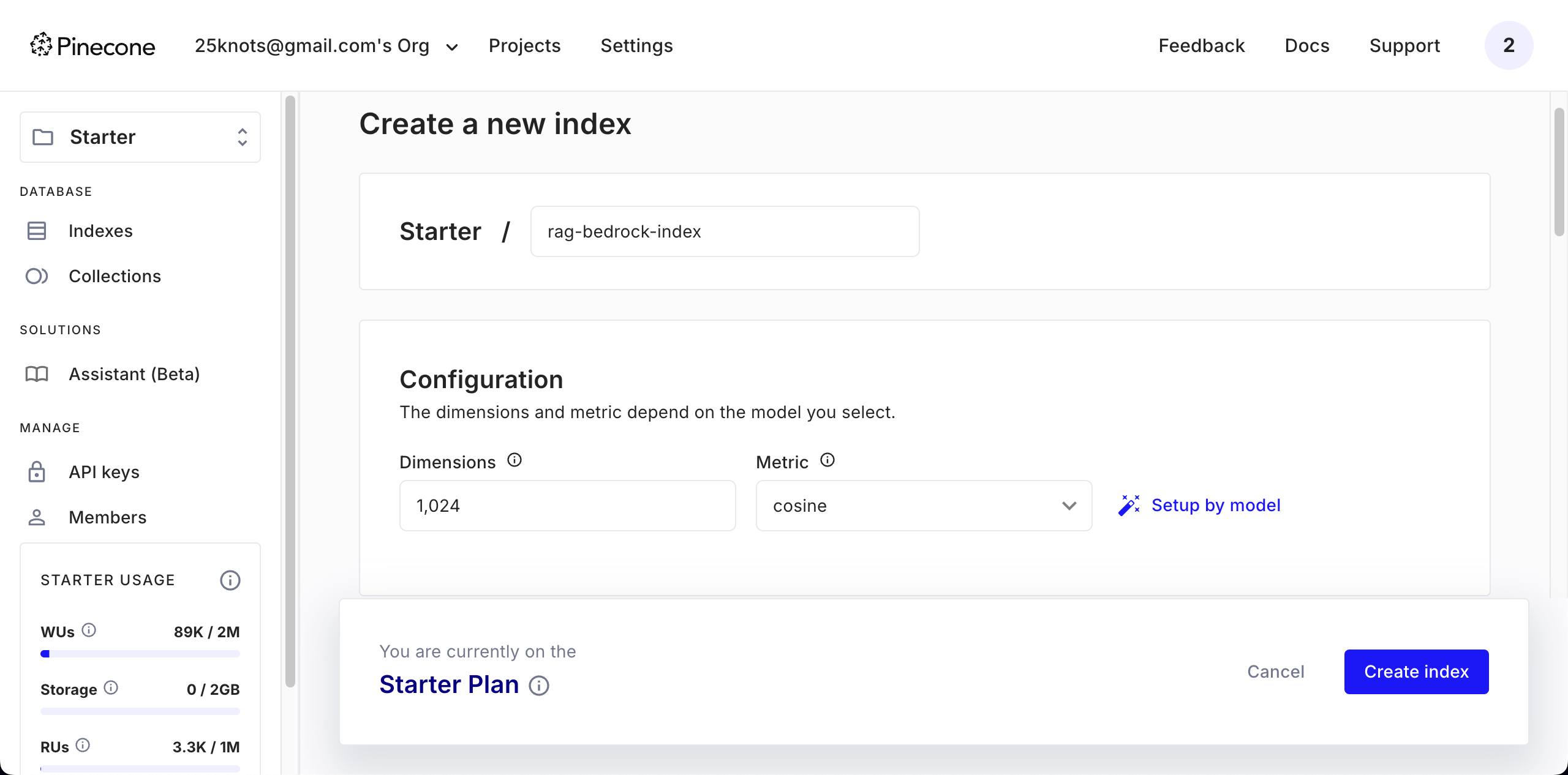Open Support in the top navigation
Screen dimensions: 1568x775
coord(1405,45)
